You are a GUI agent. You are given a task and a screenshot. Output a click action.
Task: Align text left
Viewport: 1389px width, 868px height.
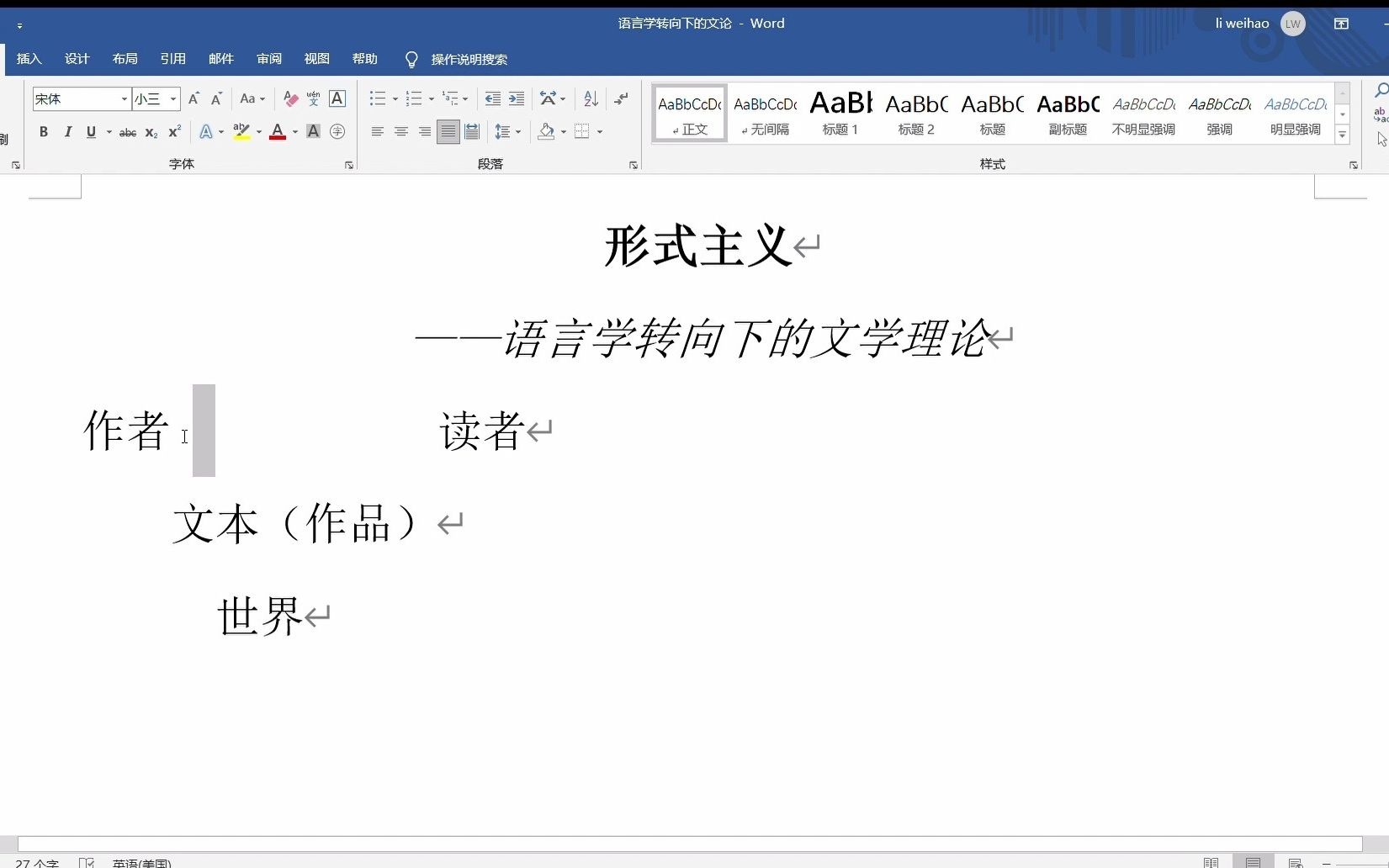tap(378, 131)
